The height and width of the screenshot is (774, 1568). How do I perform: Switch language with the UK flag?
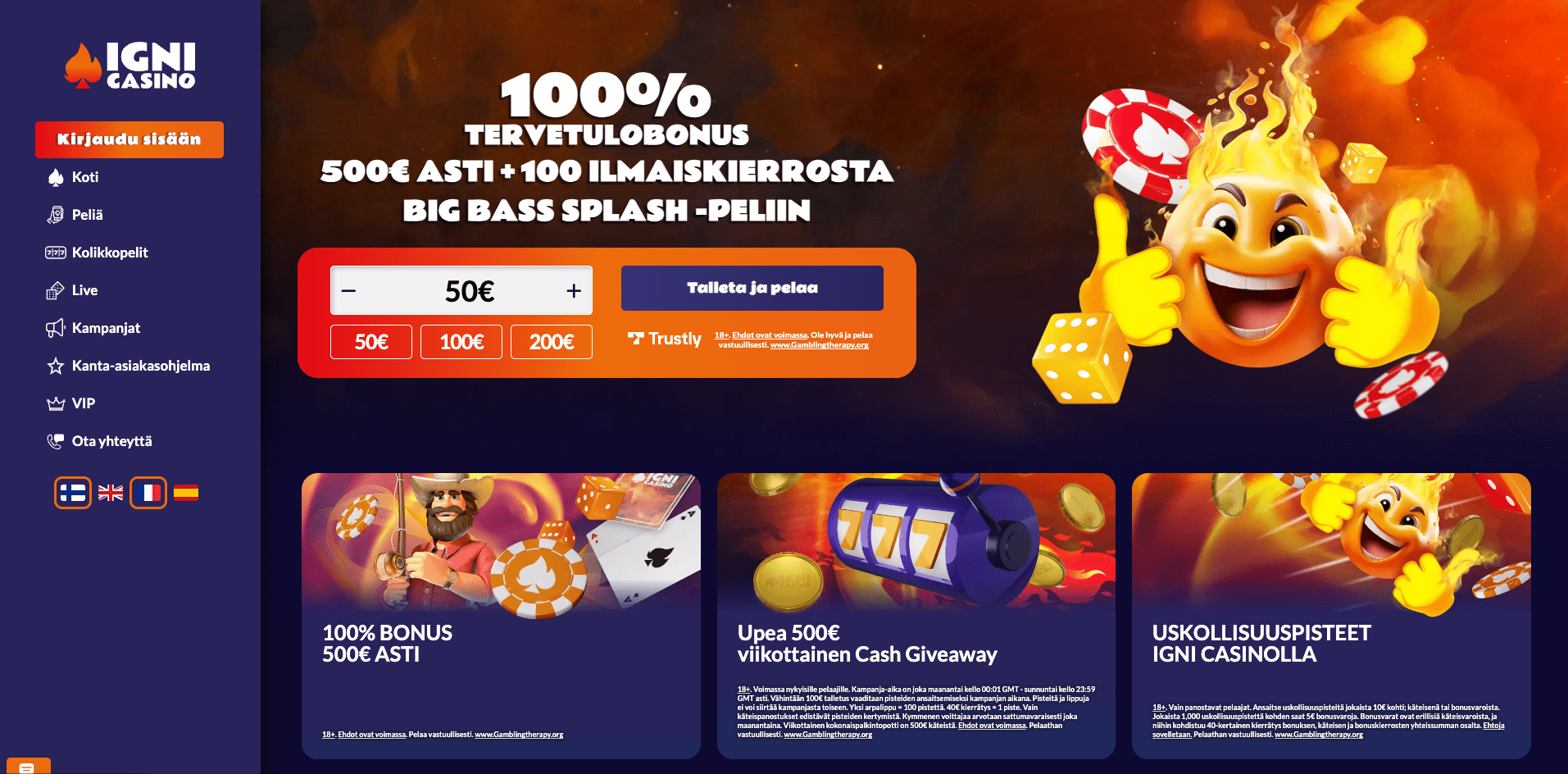[111, 493]
